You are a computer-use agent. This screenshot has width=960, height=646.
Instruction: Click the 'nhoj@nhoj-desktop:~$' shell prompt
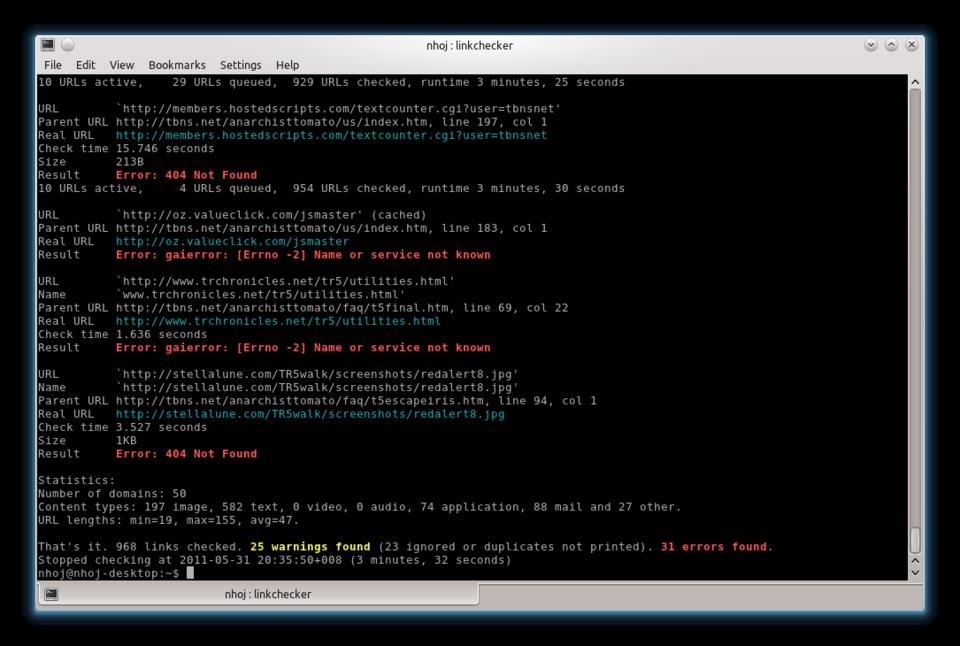tap(108, 574)
